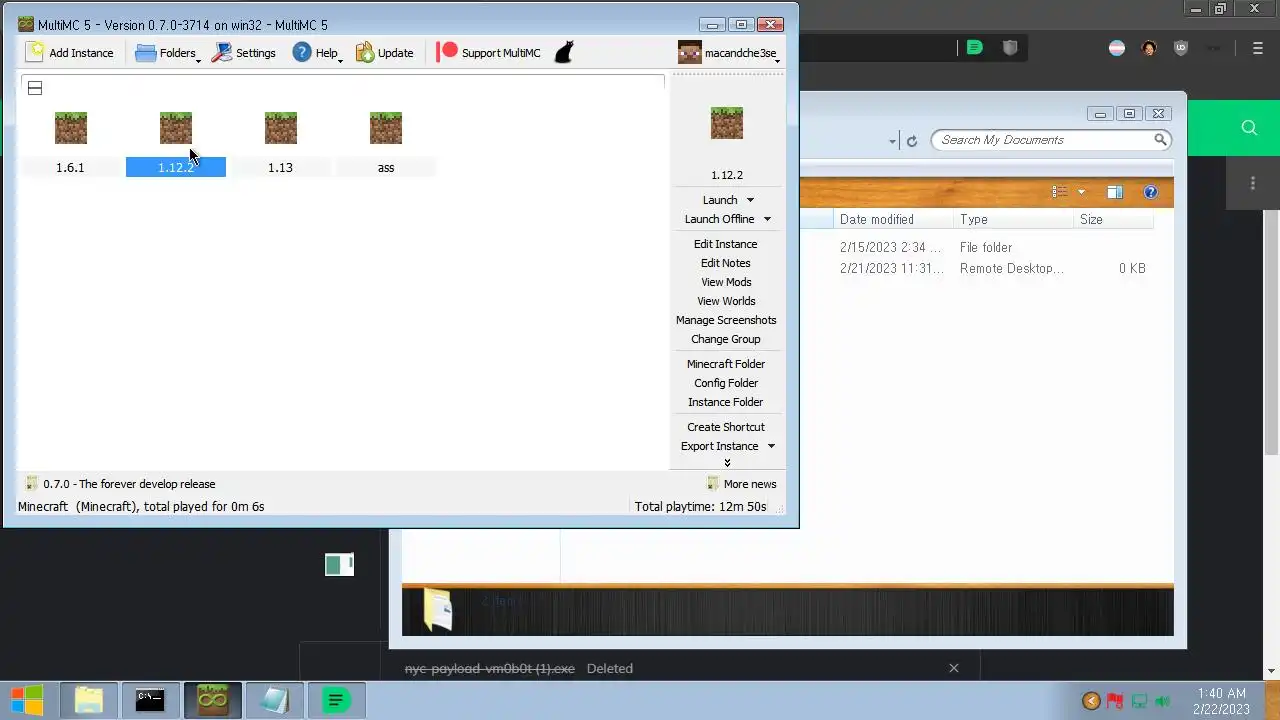
Task: Open the three-dot menu in the browser page
Action: click(1253, 183)
